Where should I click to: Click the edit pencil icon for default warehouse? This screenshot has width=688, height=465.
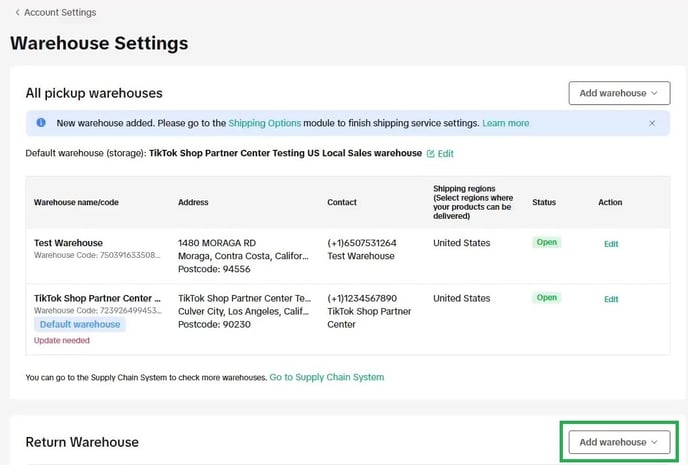click(430, 154)
